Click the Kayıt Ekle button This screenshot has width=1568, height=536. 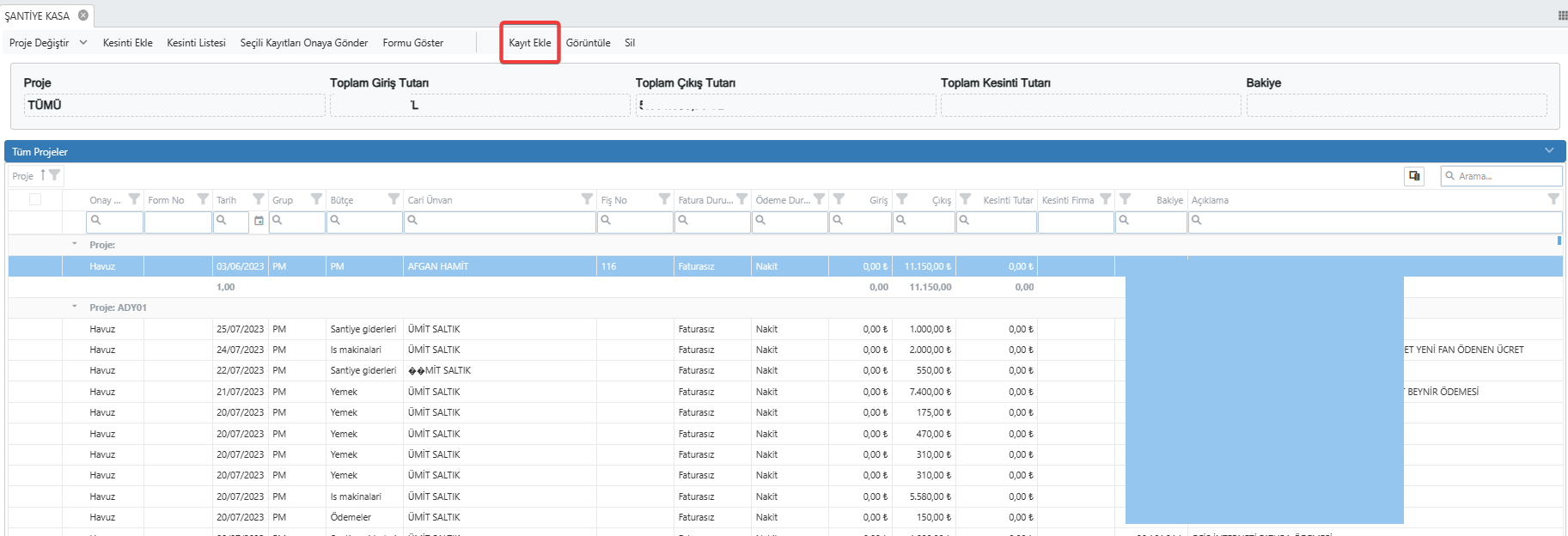(529, 43)
